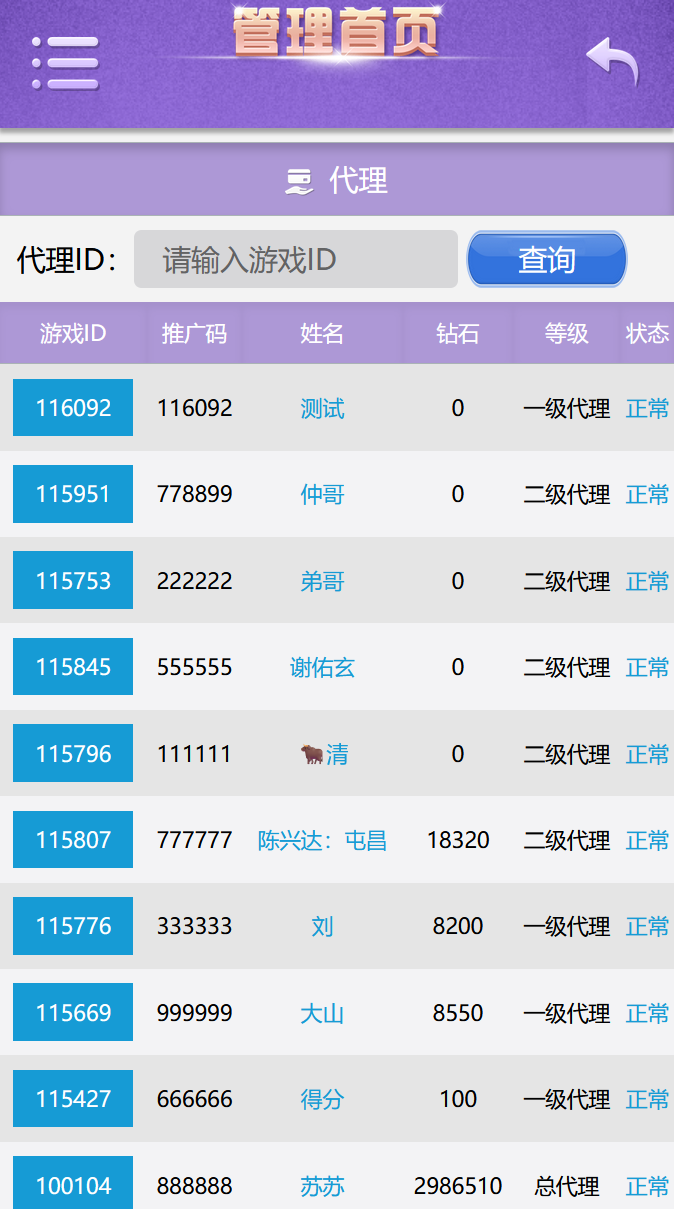Click the 状态 column header
Viewport: 674px width, 1209px height.
tap(647, 333)
